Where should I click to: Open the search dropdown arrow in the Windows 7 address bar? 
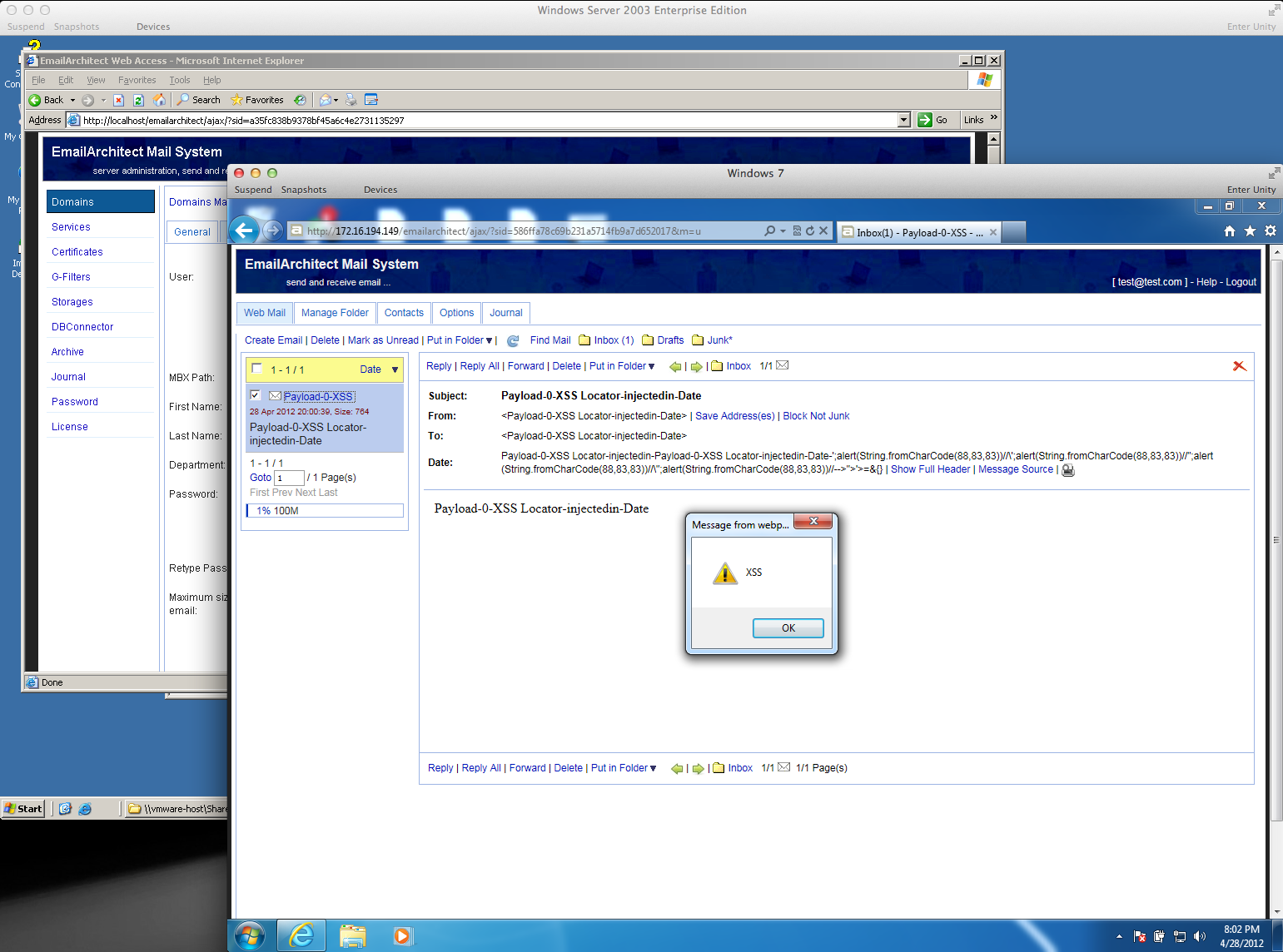(x=783, y=231)
